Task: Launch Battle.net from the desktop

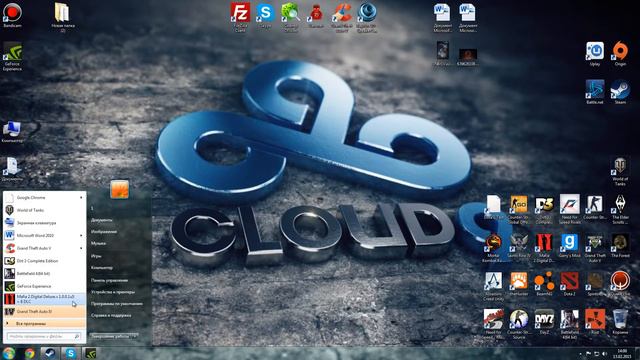Action: [595, 92]
